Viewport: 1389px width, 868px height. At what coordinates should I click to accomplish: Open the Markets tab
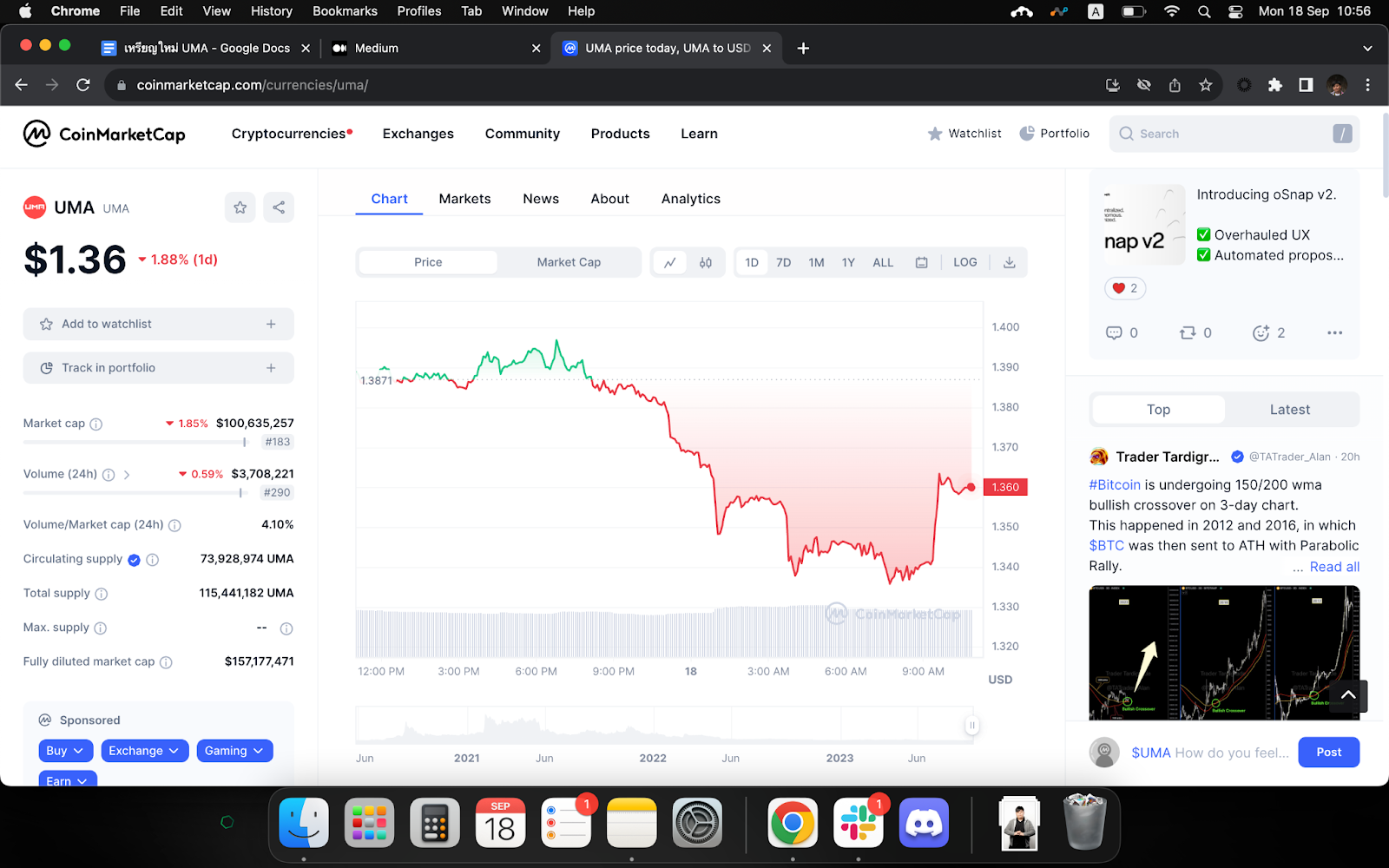465,199
